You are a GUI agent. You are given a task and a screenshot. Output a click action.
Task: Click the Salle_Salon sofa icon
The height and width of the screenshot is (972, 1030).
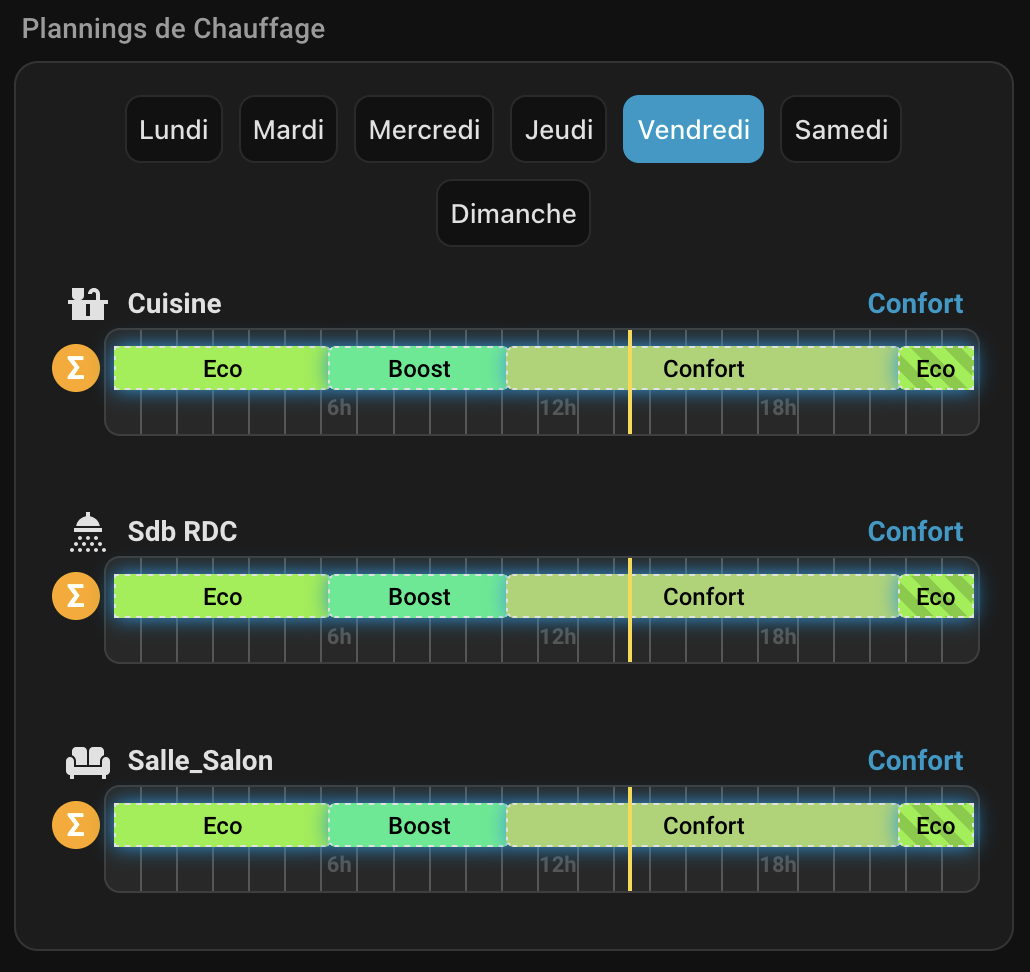click(x=88, y=761)
